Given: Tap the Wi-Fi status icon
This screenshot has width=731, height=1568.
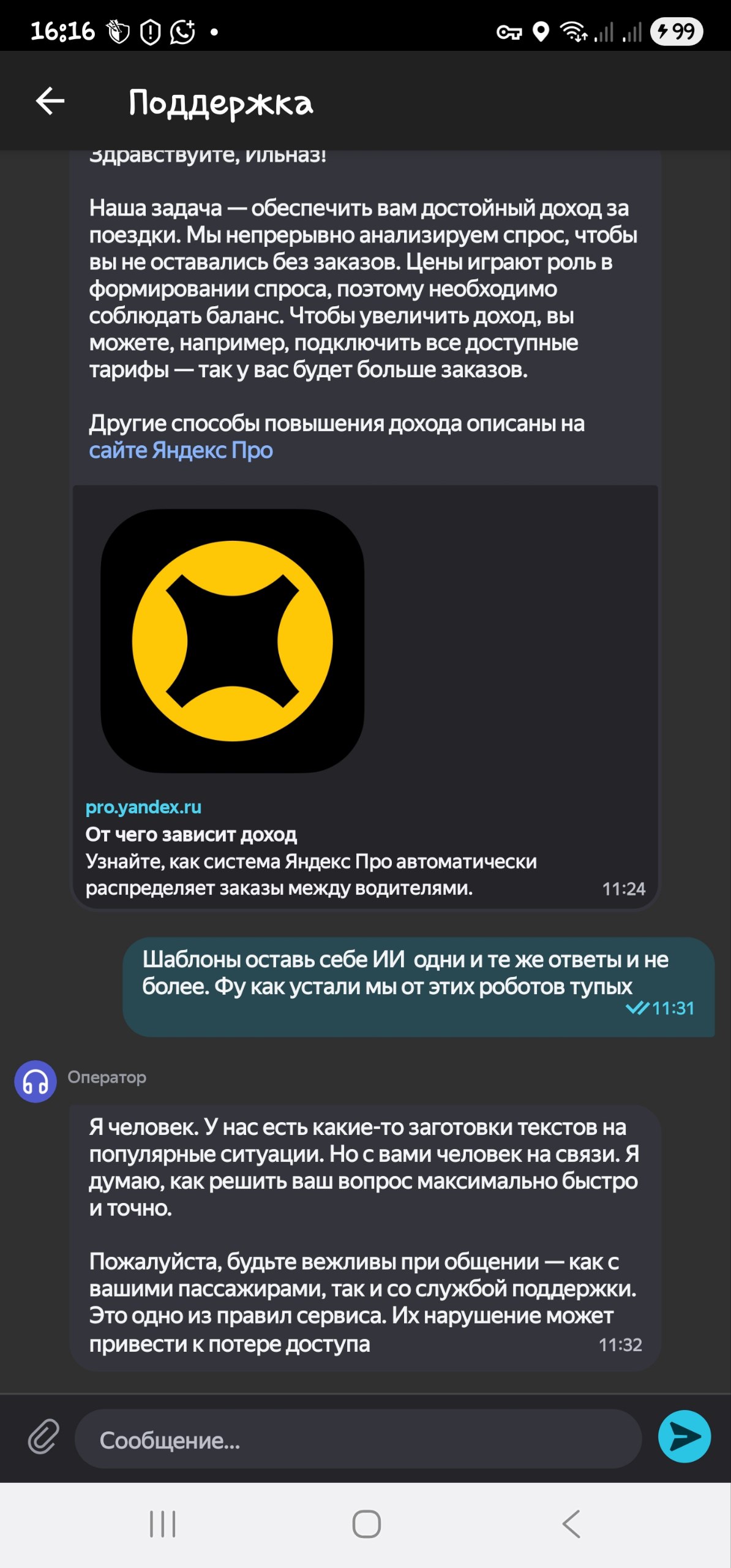Looking at the screenshot, I should [574, 31].
